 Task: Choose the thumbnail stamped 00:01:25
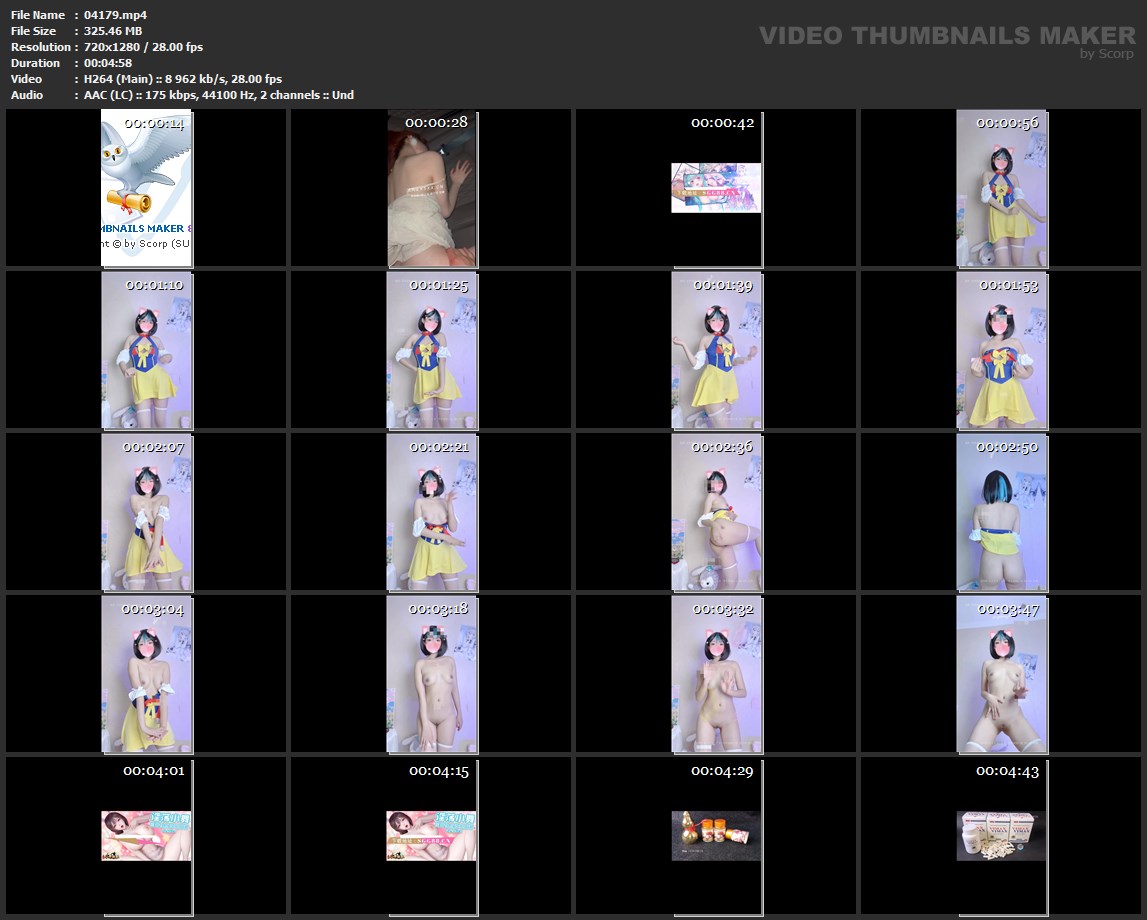432,350
